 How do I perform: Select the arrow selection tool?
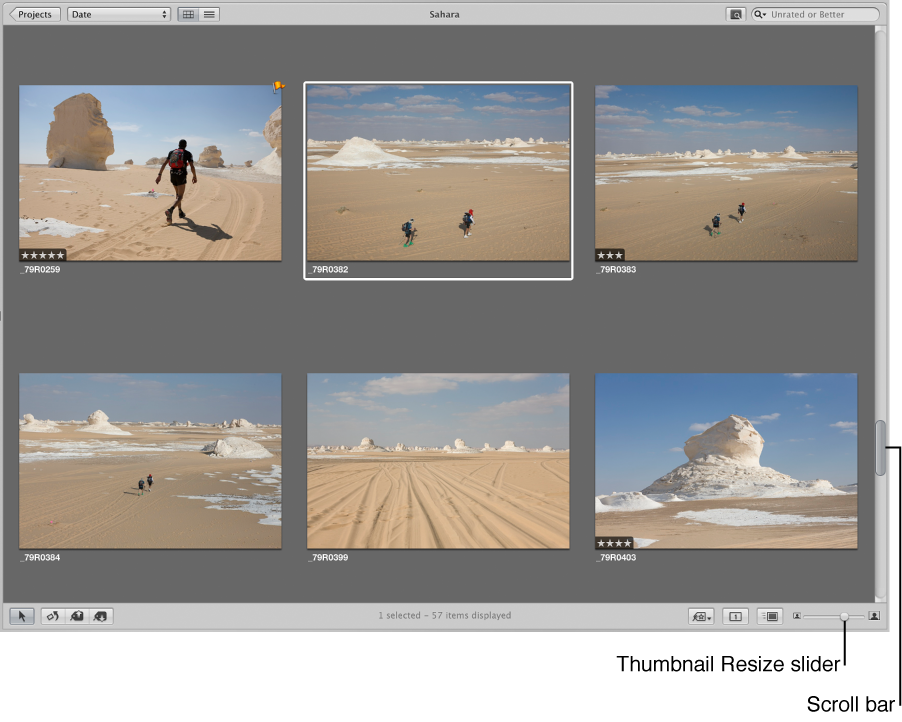click(22, 616)
